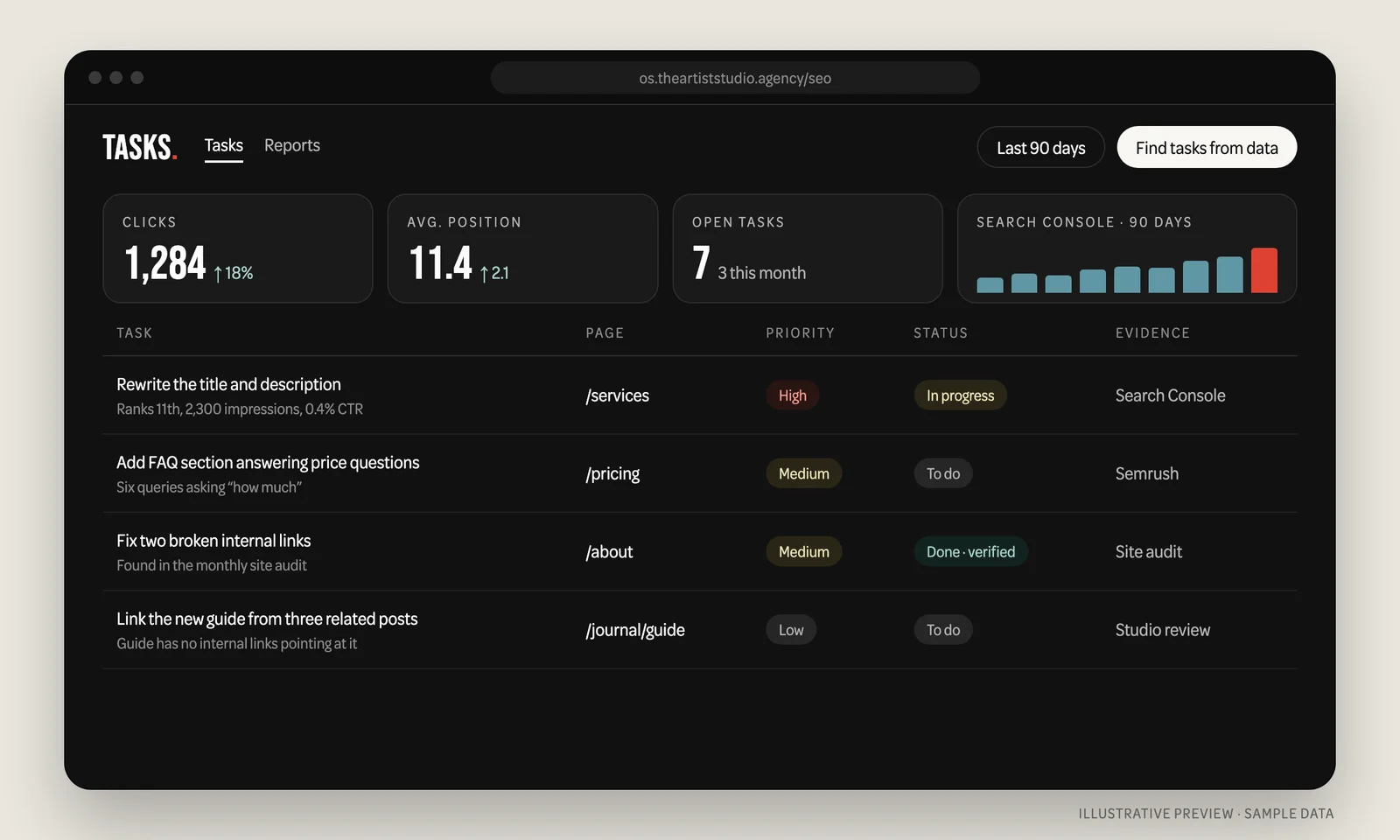Click the Search Console evidence cell

1170,395
